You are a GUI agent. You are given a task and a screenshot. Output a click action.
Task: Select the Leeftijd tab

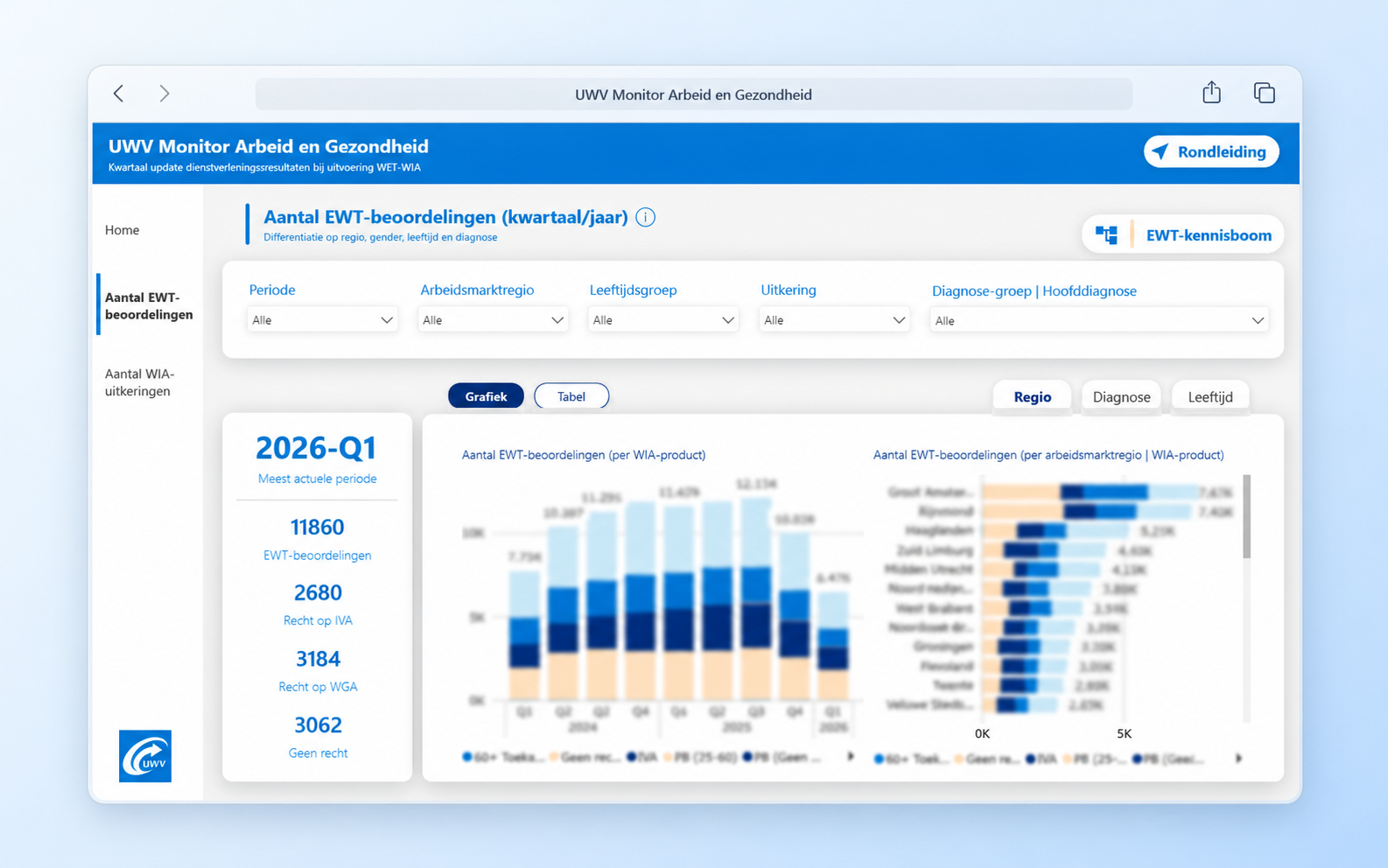(1210, 397)
